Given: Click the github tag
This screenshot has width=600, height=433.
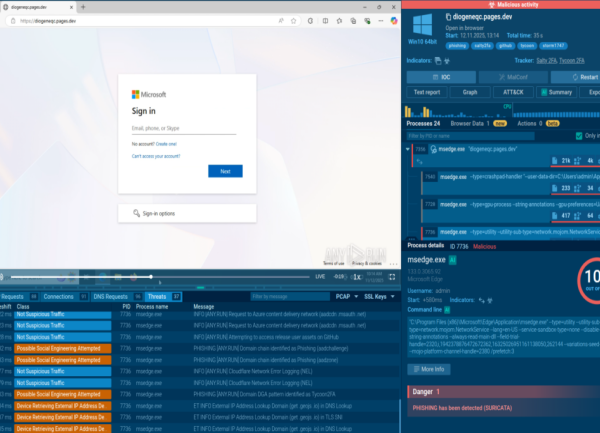Looking at the screenshot, I should pyautogui.click(x=505, y=46).
